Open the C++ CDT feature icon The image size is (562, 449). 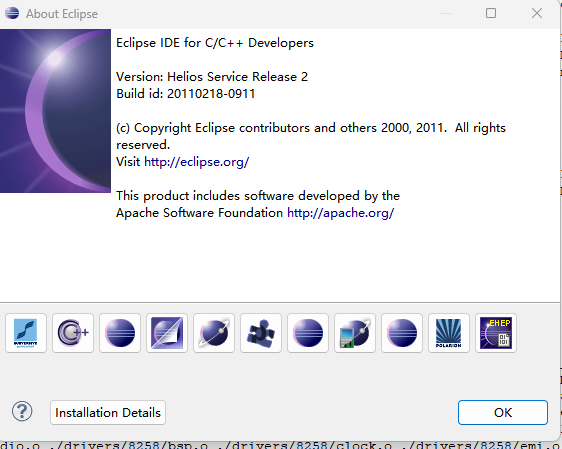click(x=73, y=333)
